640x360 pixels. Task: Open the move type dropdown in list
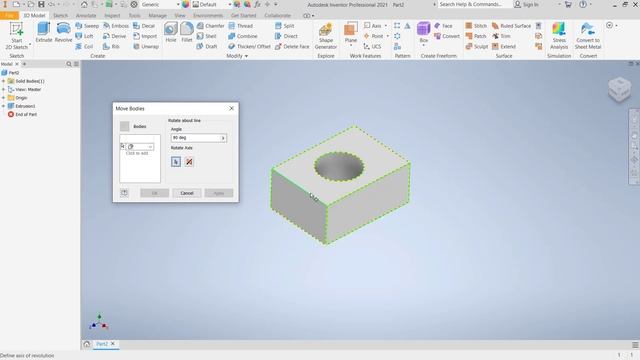pyautogui.click(x=150, y=147)
